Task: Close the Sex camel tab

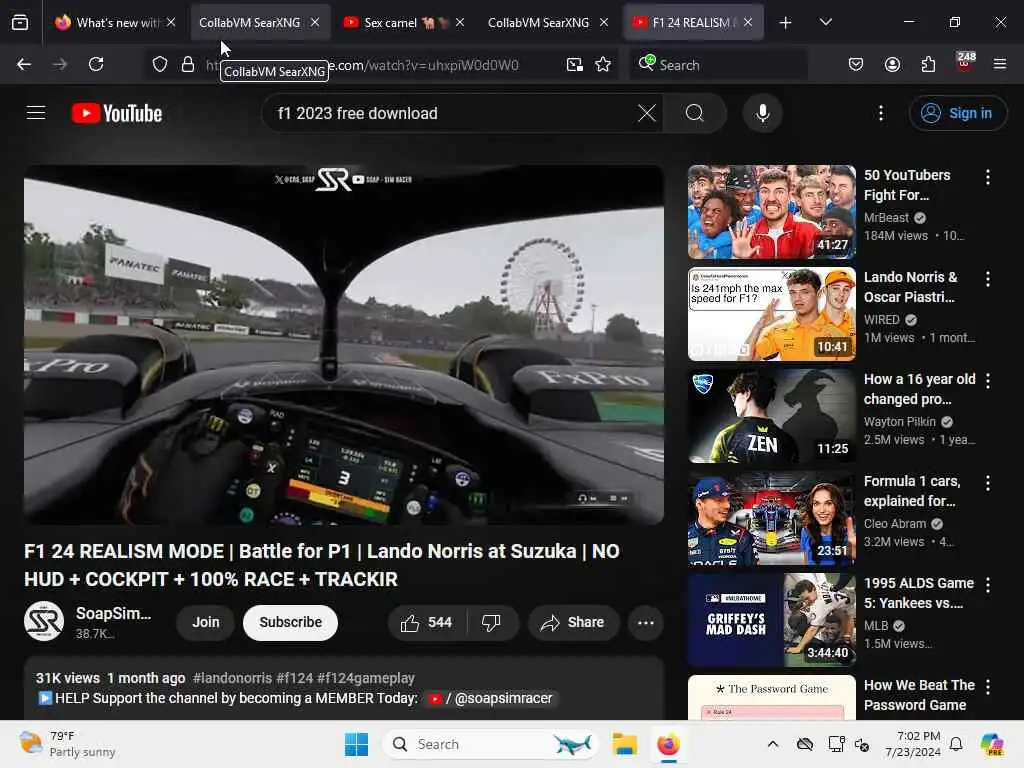Action: click(460, 22)
